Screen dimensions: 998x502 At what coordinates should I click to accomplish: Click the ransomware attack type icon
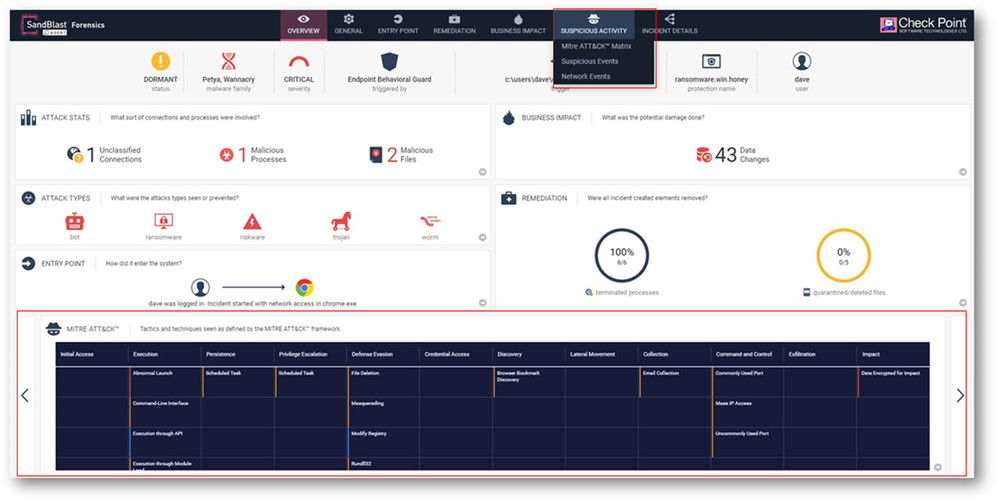[x=163, y=221]
